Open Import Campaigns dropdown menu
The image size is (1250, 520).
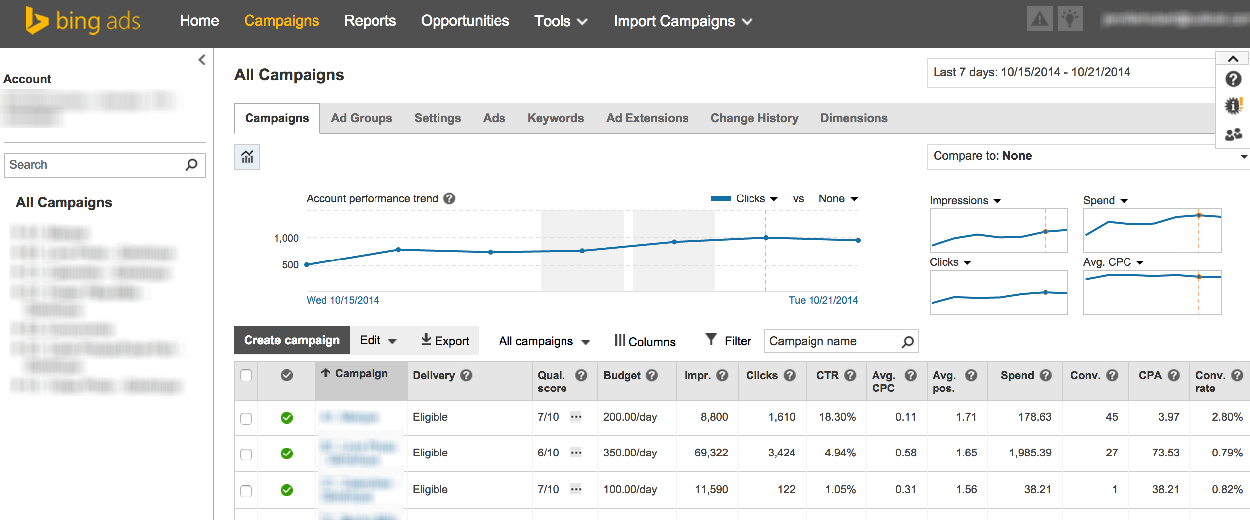[684, 20]
